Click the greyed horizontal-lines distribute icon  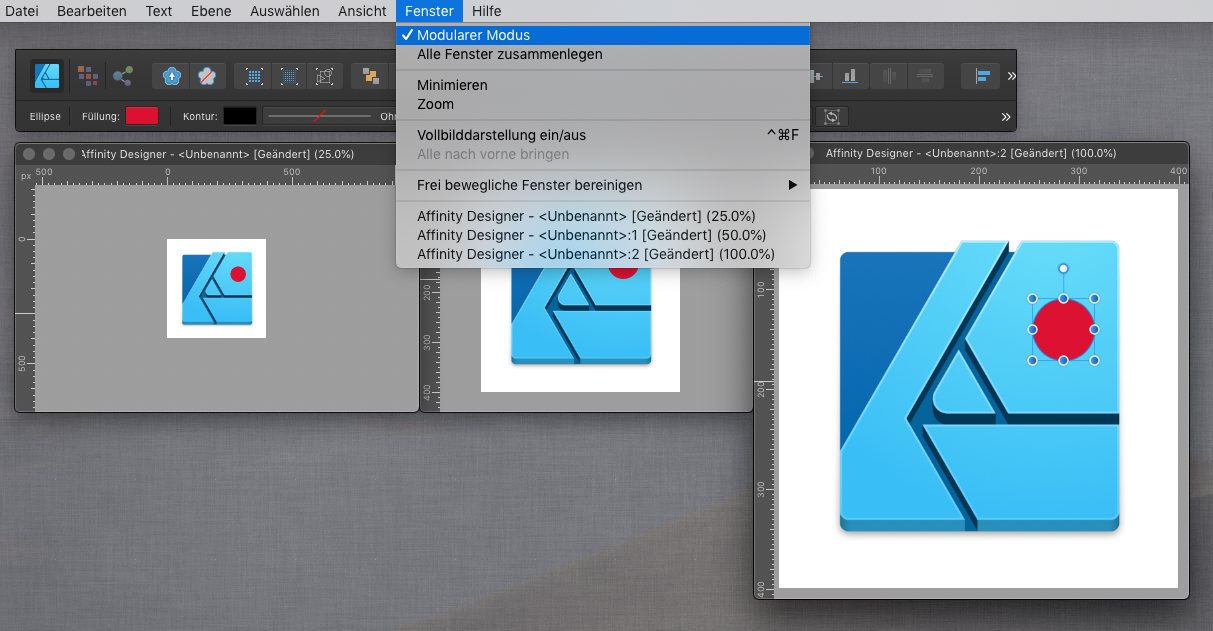tap(925, 76)
